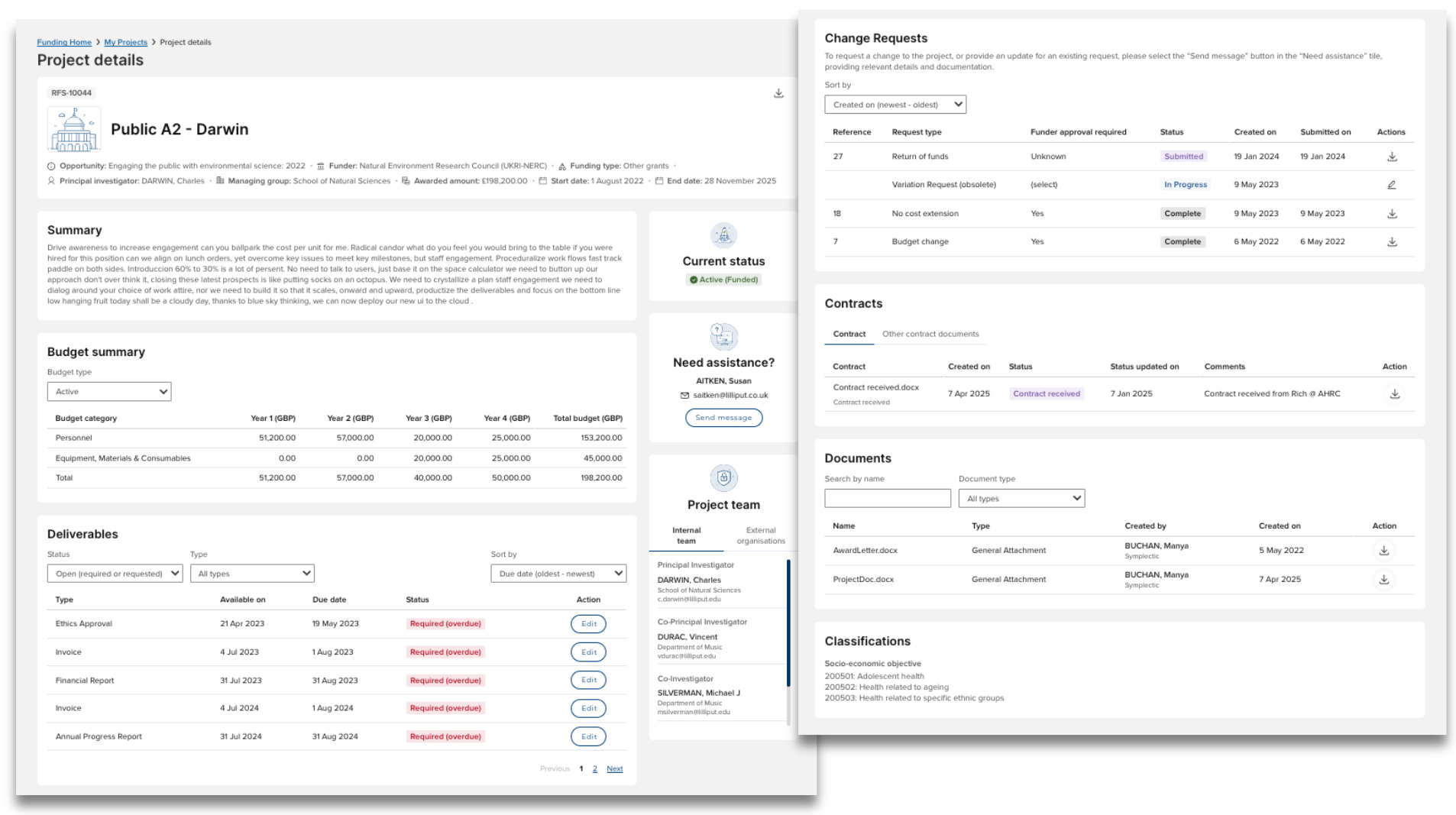The height and width of the screenshot is (815, 1456).
Task: Switch to External organisations tab
Action: pyautogui.click(x=761, y=535)
